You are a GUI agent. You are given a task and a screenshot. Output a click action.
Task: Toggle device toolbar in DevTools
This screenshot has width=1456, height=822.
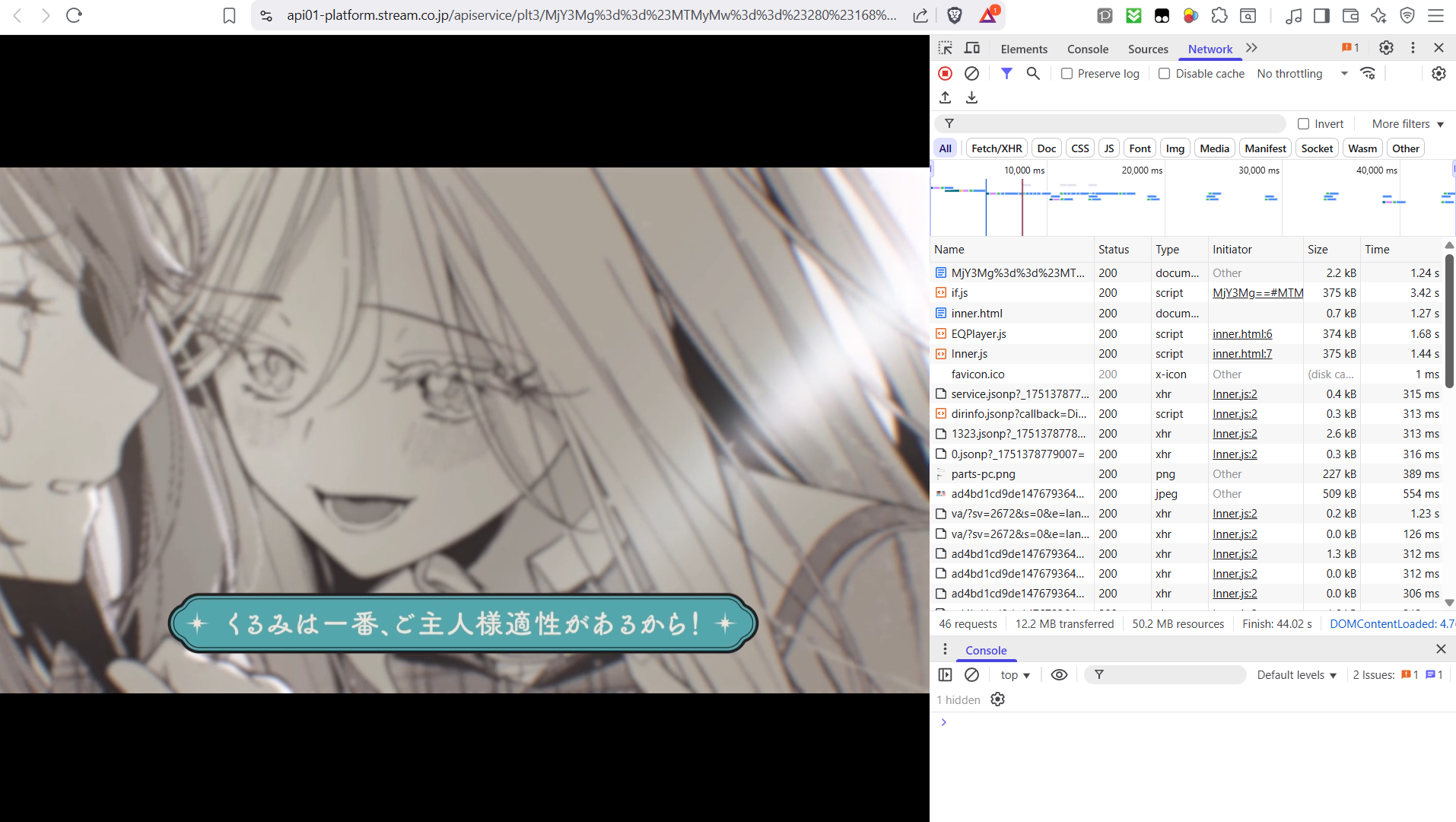click(x=972, y=48)
